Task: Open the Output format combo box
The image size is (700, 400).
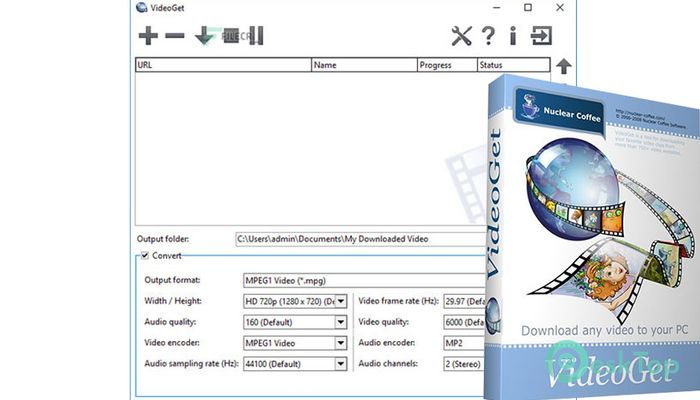Action: tap(364, 281)
